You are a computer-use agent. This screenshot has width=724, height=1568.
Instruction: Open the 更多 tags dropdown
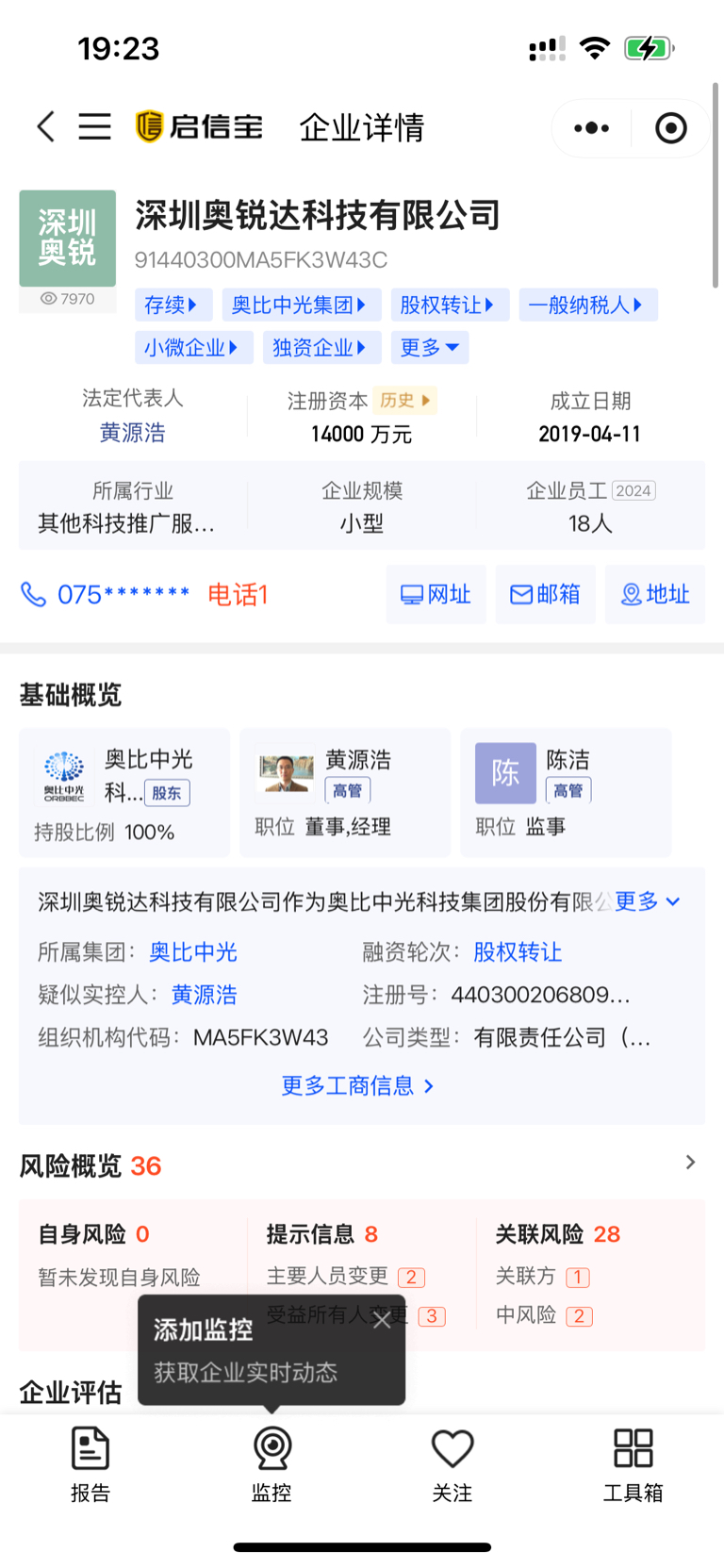tap(430, 347)
